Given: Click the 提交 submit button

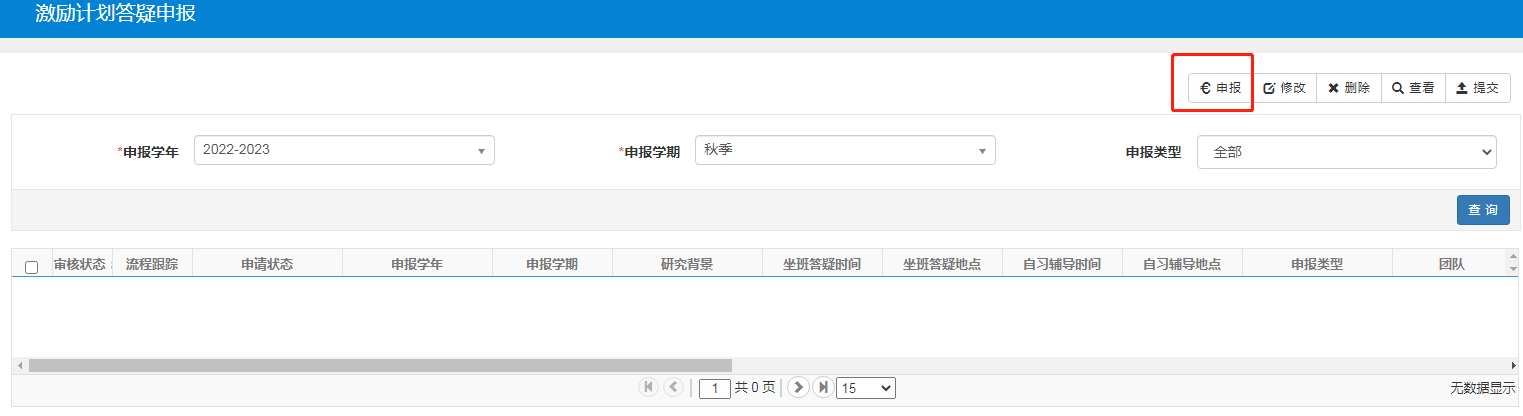Looking at the screenshot, I should coord(1477,88).
